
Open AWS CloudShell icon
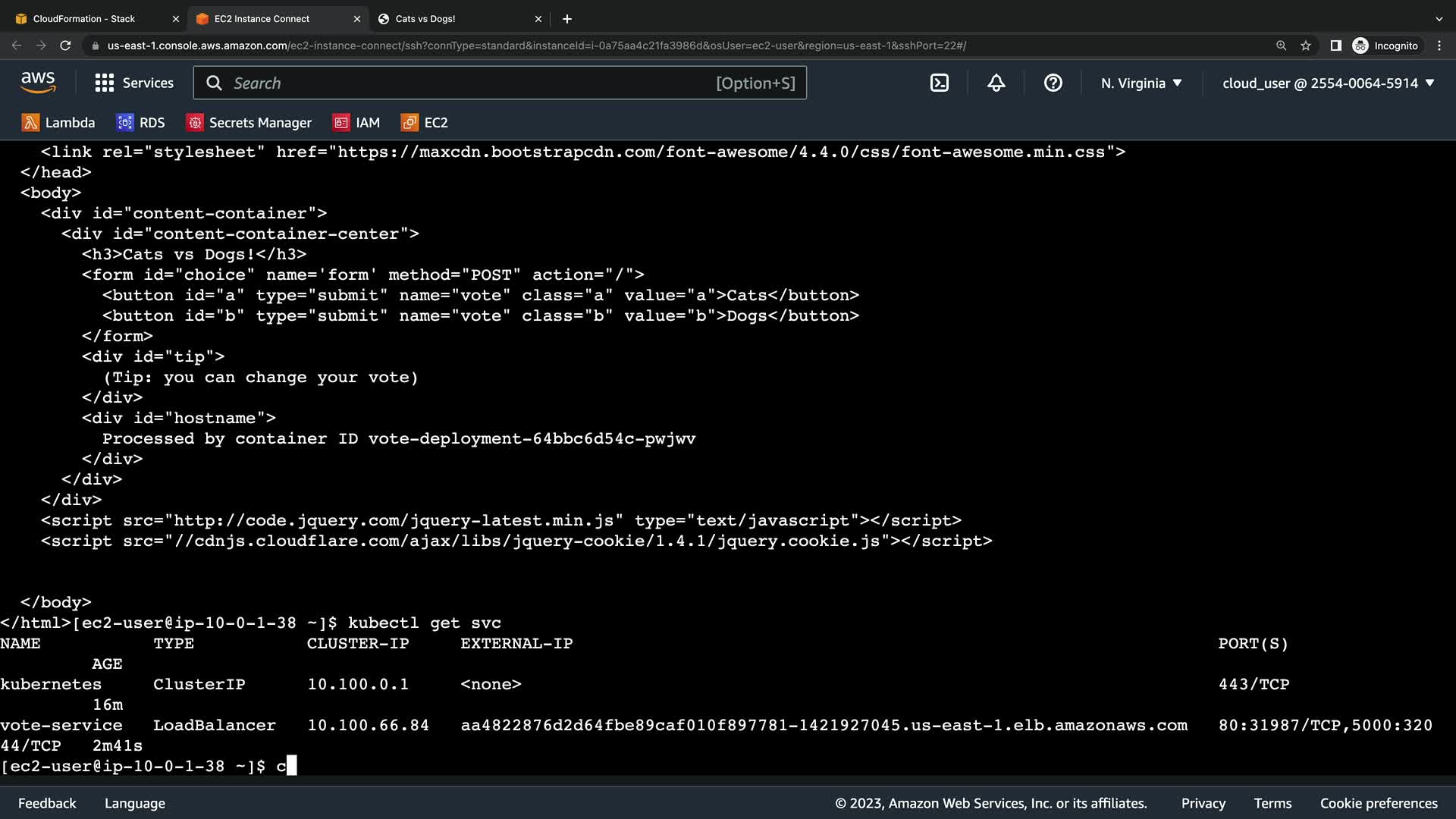(x=939, y=83)
